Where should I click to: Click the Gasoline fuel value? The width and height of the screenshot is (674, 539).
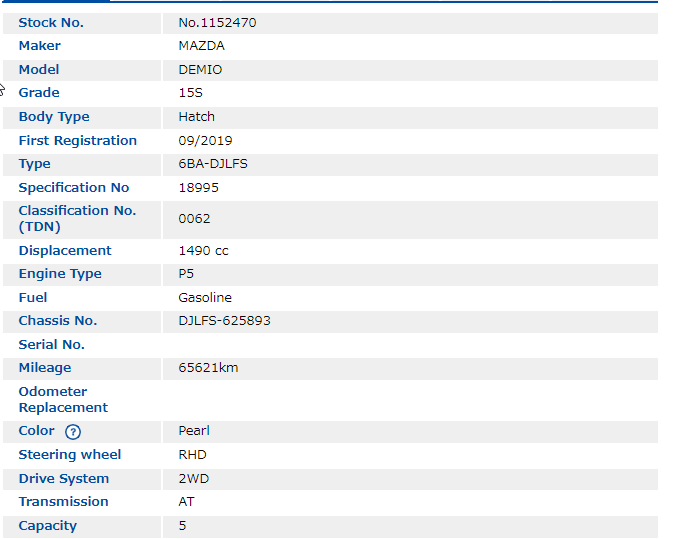205,298
